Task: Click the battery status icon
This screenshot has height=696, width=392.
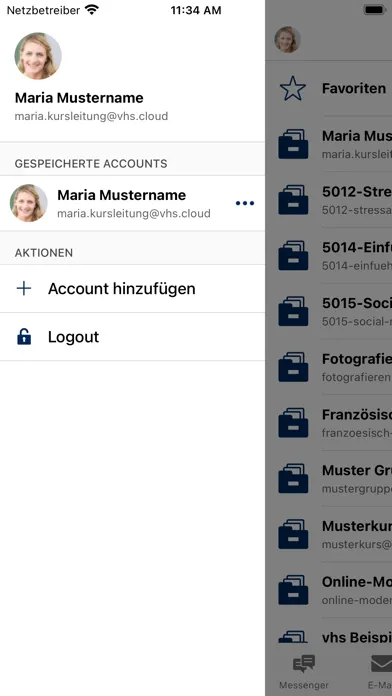Action: (x=374, y=10)
